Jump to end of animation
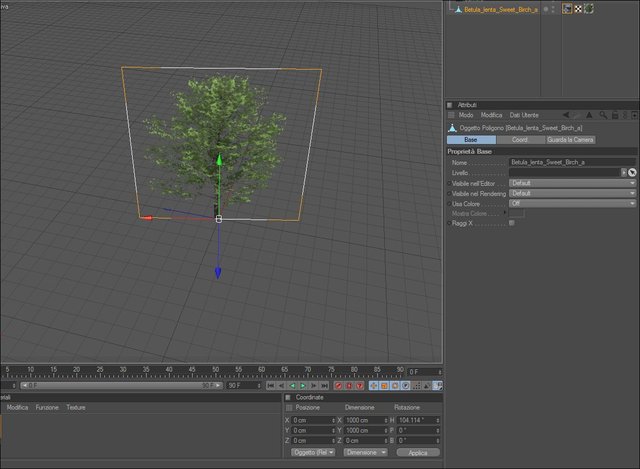This screenshot has width=640, height=469. [x=324, y=385]
